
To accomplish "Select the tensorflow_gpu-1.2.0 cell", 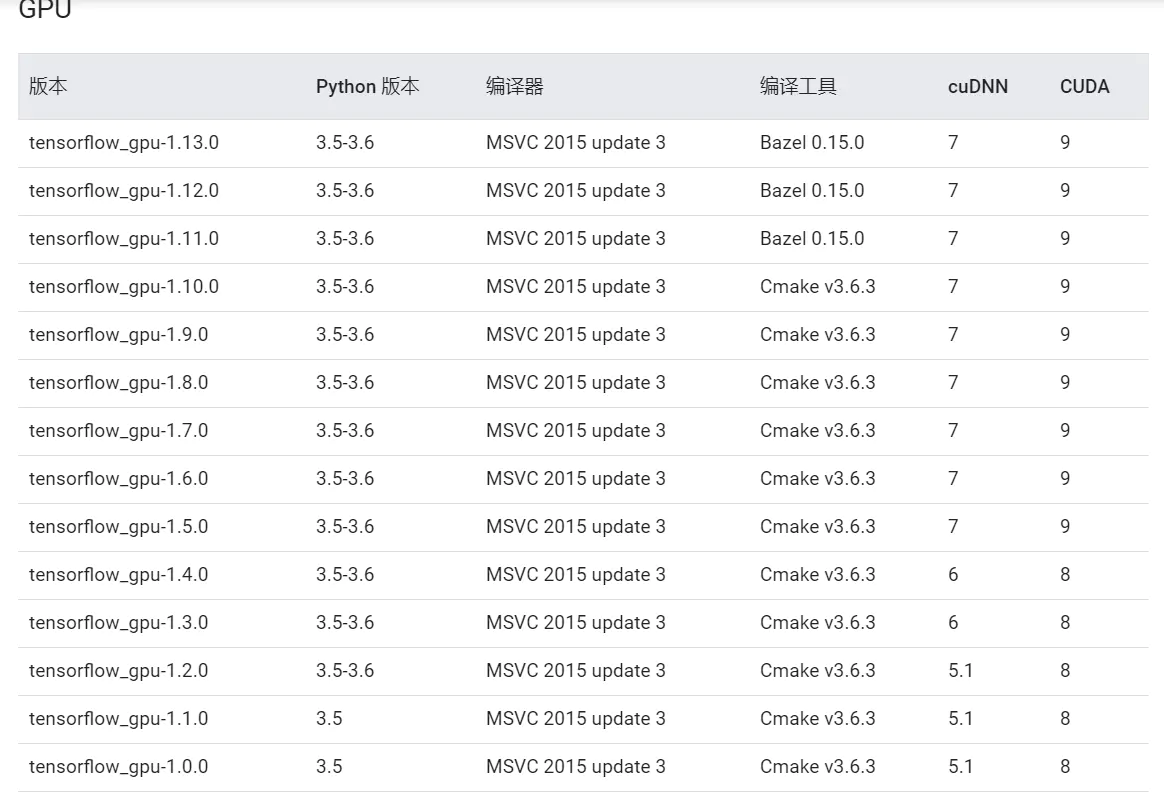I will coord(119,671).
